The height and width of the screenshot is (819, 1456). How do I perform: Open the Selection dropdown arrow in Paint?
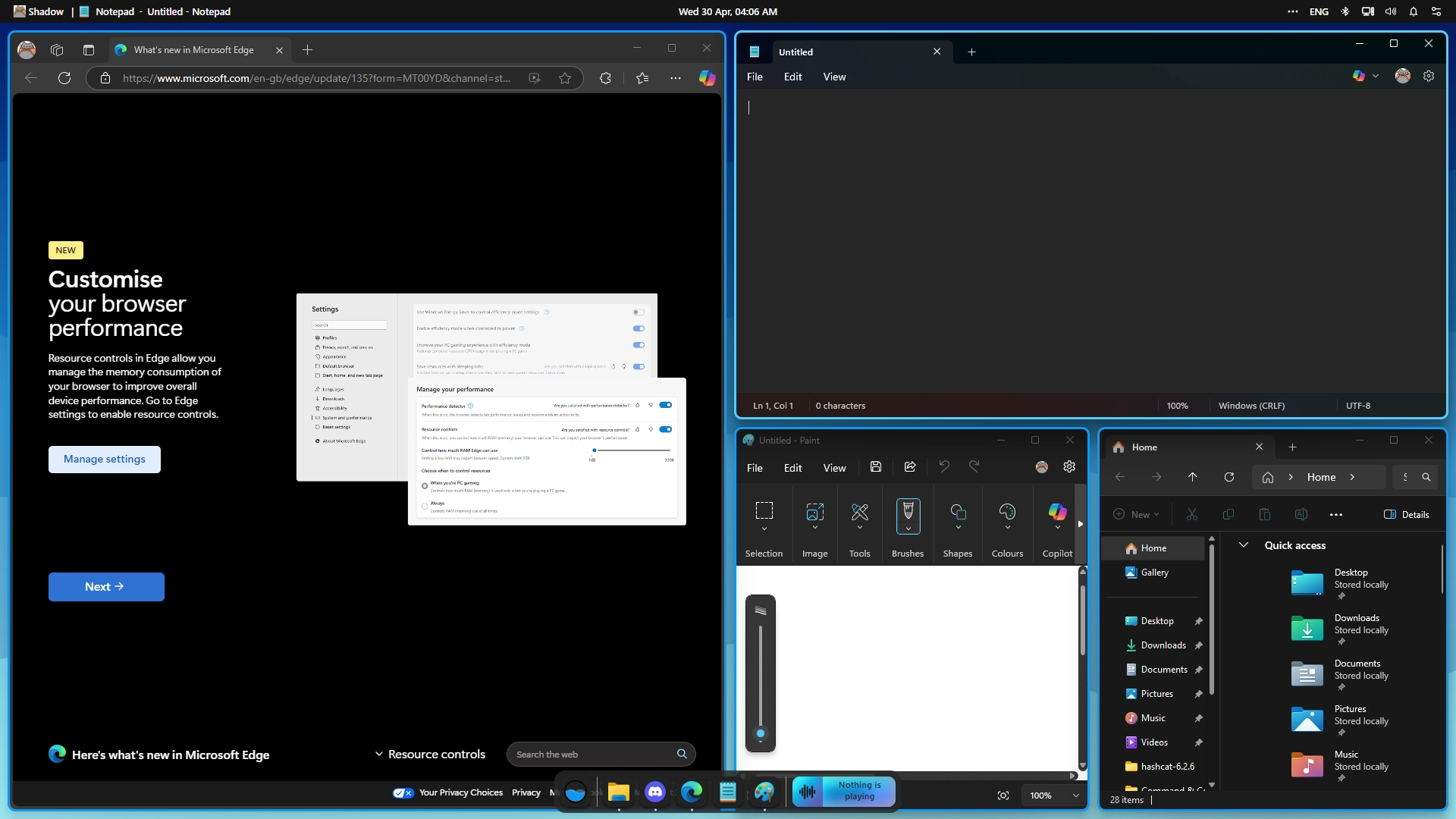click(x=764, y=529)
